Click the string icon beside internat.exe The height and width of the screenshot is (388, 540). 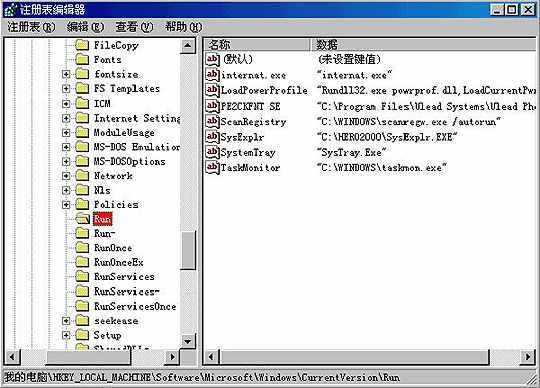point(212,75)
